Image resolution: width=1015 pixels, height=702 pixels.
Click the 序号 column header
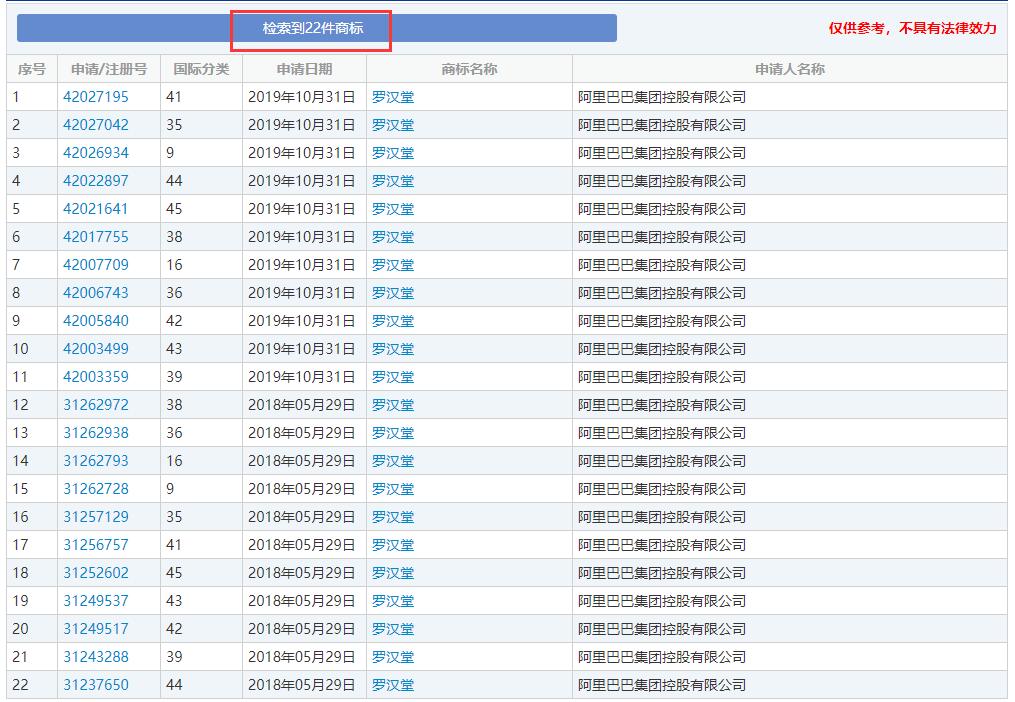pos(32,69)
